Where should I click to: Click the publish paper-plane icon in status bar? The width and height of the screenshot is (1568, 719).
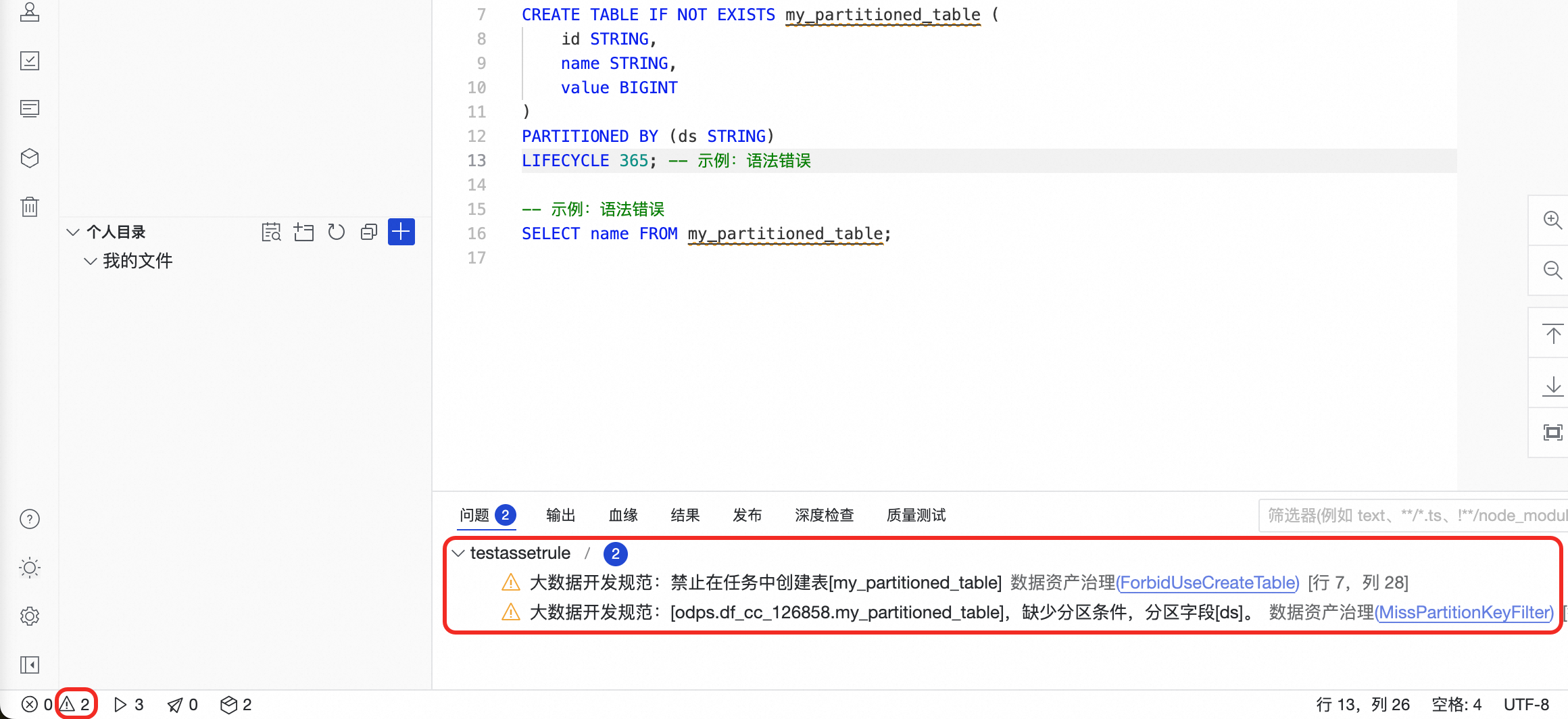182,705
